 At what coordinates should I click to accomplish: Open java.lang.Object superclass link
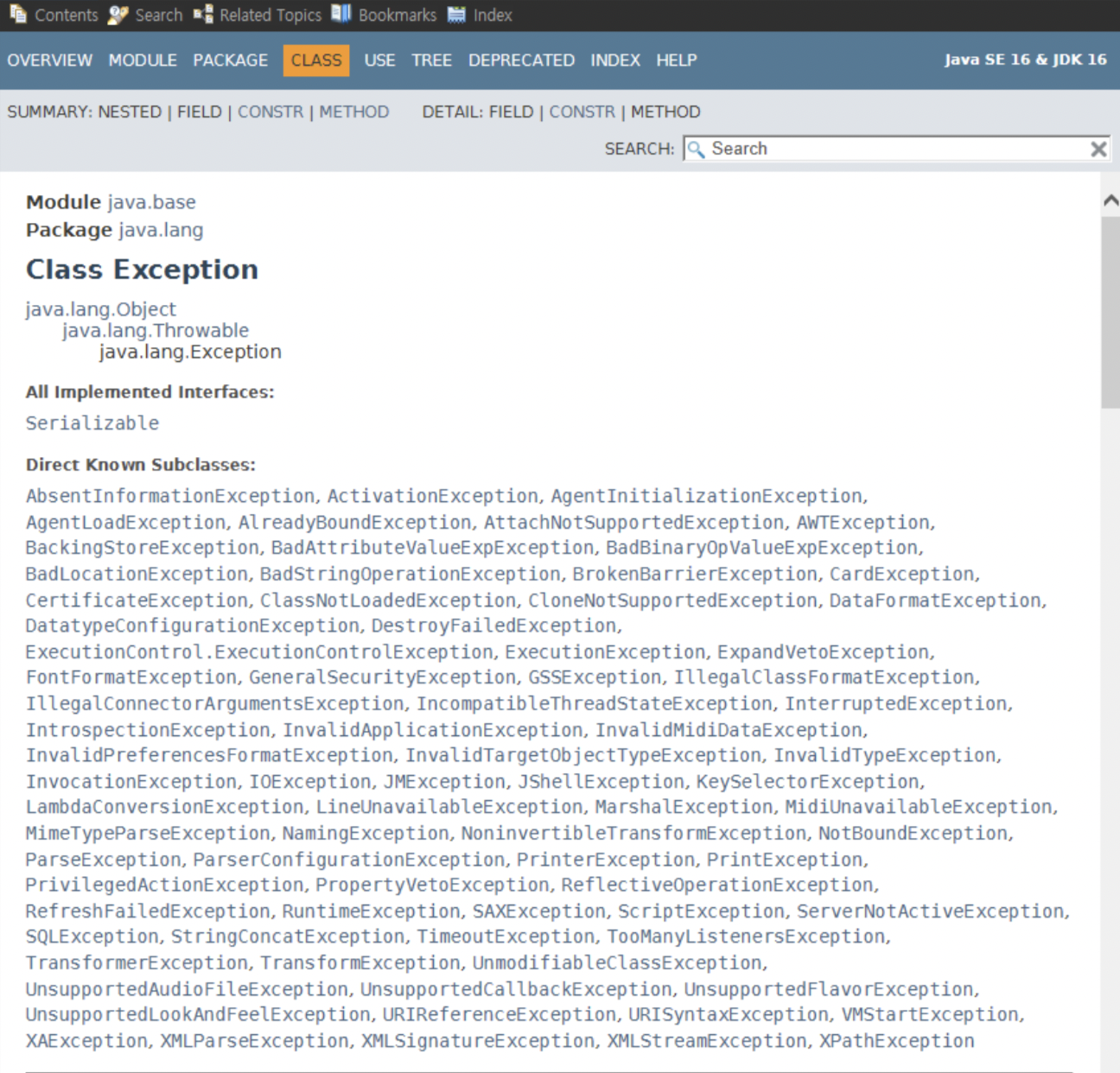pos(100,309)
